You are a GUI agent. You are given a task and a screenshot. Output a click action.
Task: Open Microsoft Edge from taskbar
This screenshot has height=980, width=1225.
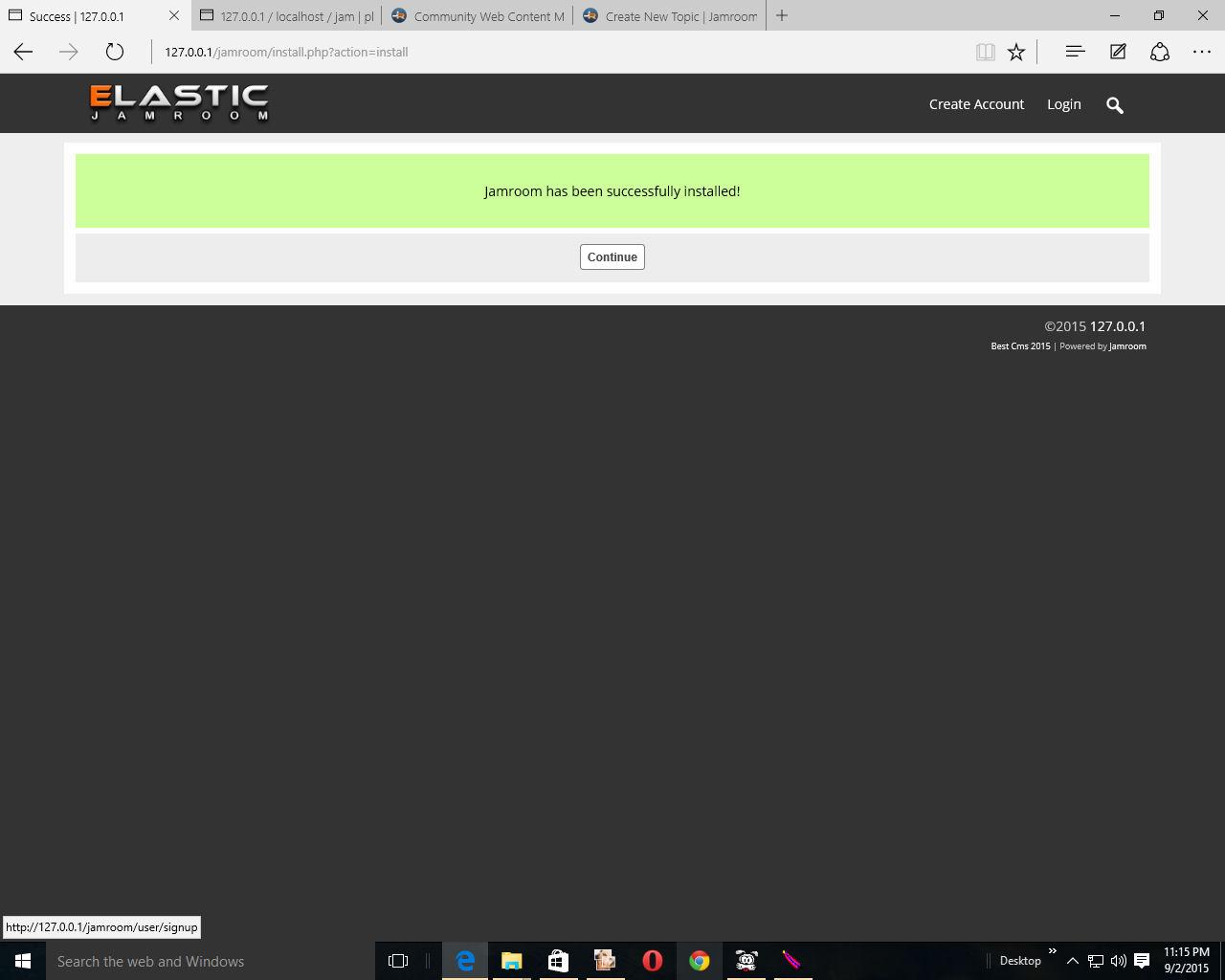coord(465,961)
